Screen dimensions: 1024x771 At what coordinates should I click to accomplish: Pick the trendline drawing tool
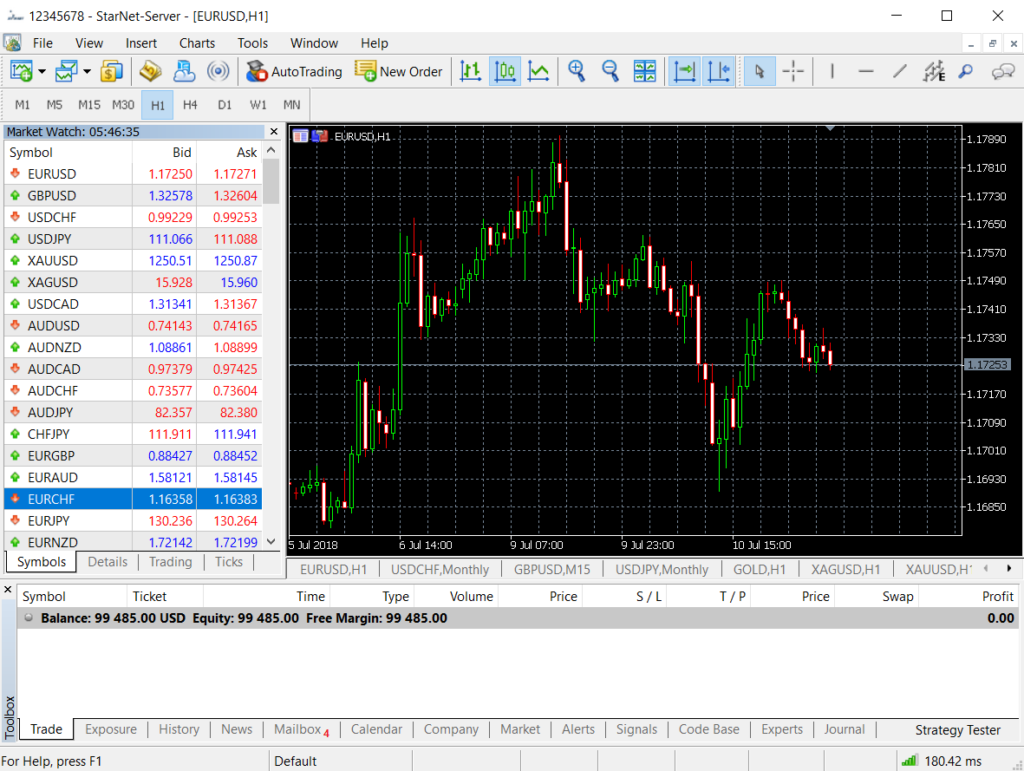pos(900,71)
